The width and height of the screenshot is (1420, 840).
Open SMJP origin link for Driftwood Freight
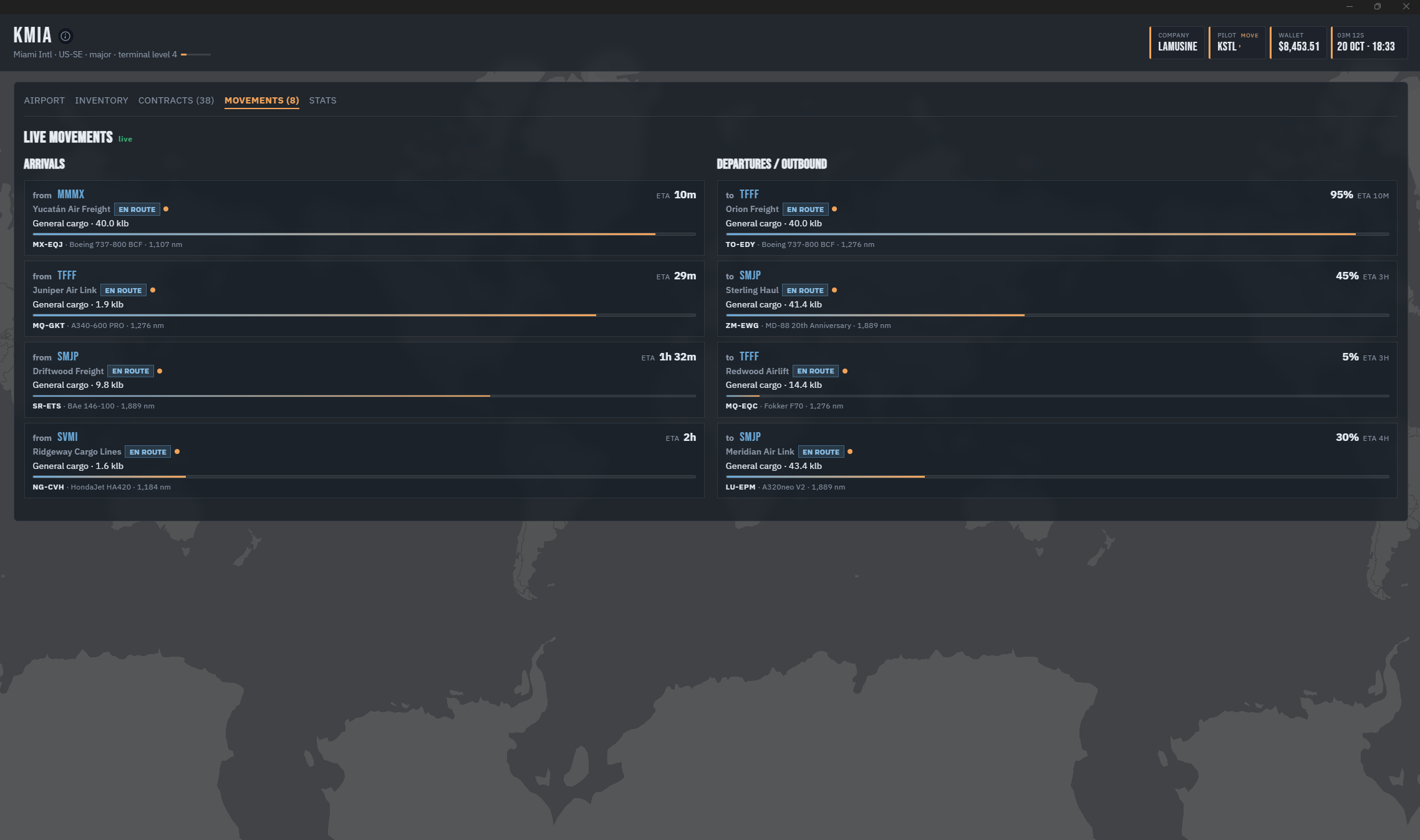point(68,357)
